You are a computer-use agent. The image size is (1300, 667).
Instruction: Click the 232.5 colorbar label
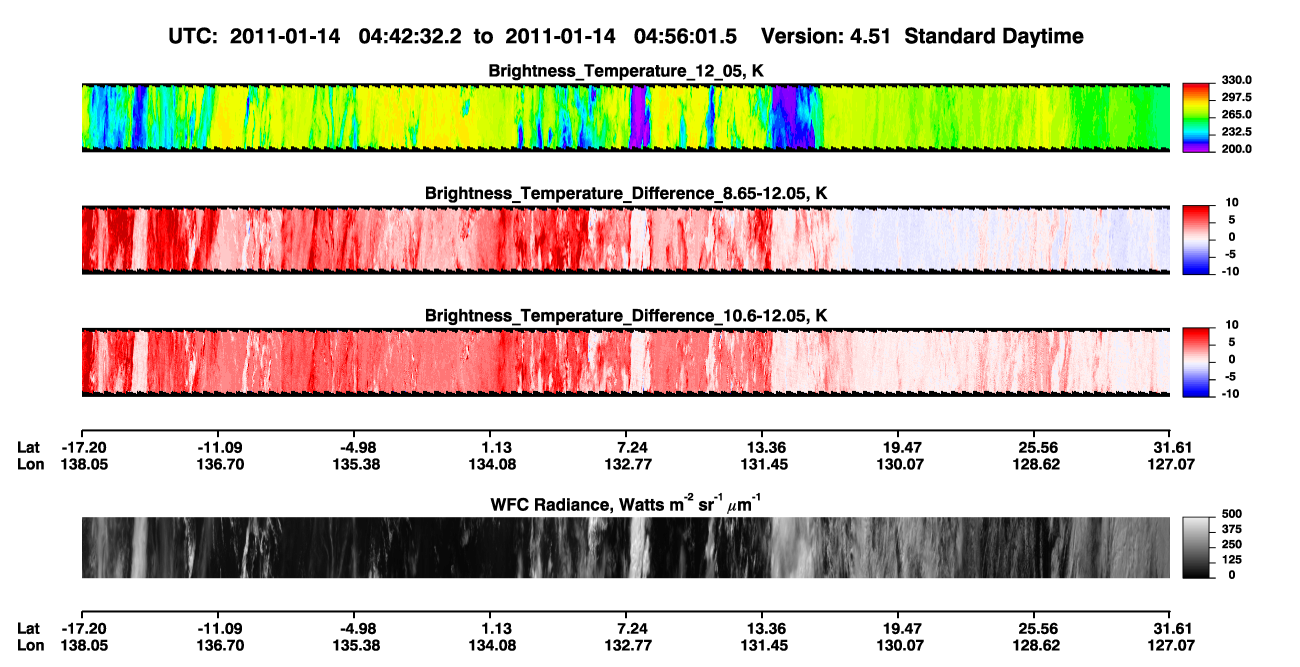click(1237, 132)
